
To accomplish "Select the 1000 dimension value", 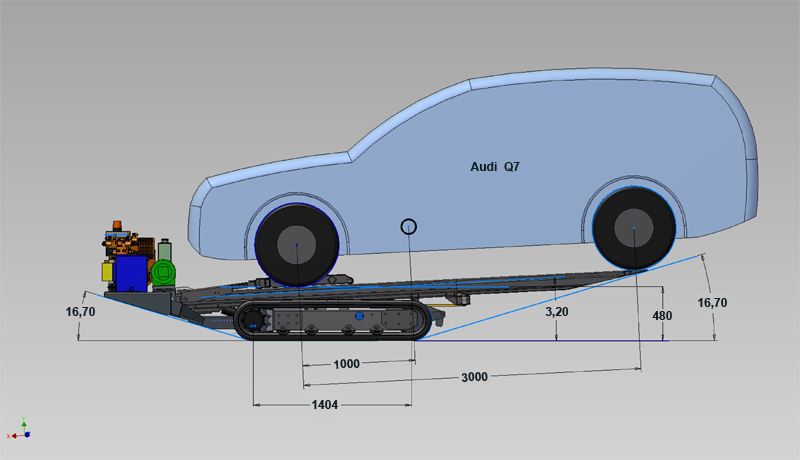I will click(346, 364).
